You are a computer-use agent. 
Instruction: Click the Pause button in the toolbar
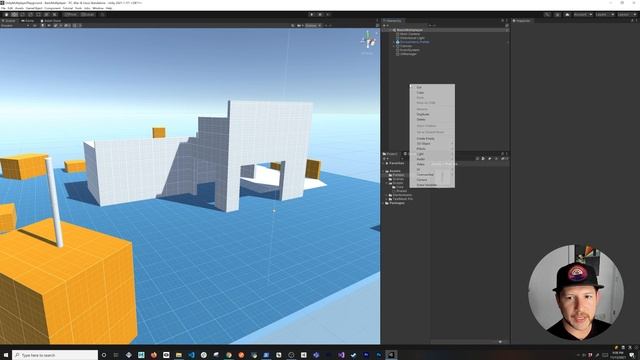pos(320,15)
